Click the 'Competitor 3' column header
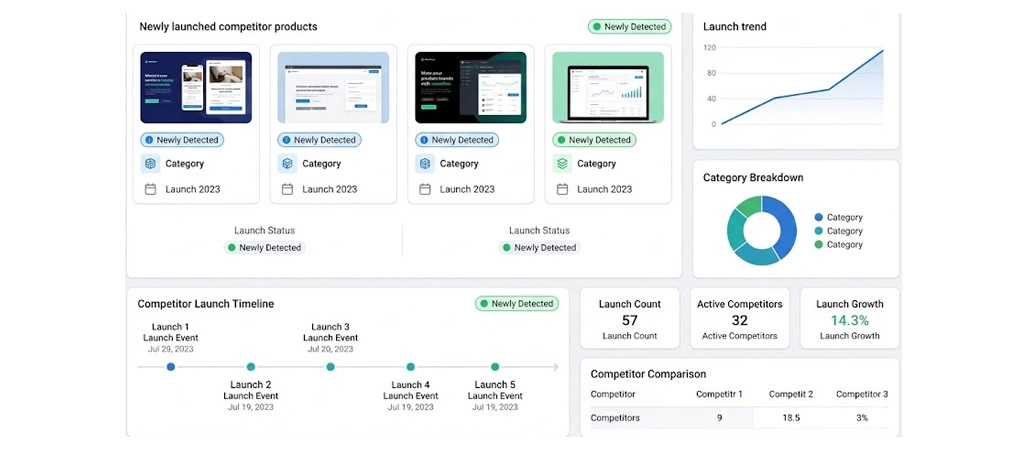1026x466 pixels. click(862, 394)
